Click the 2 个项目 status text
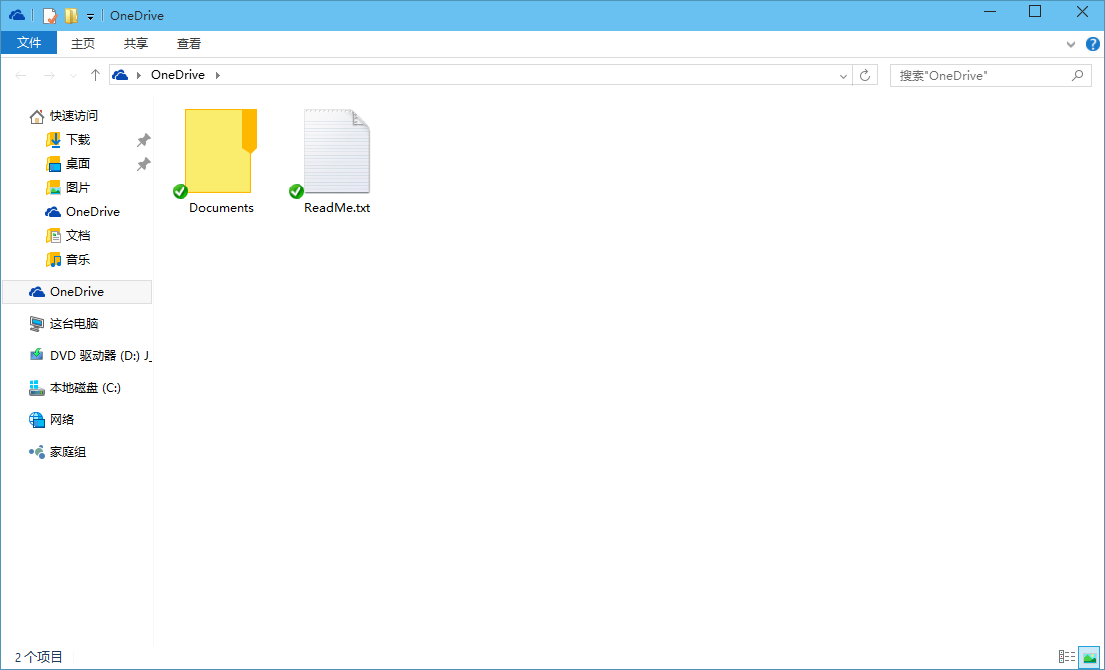This screenshot has height=670, width=1105. (x=39, y=657)
